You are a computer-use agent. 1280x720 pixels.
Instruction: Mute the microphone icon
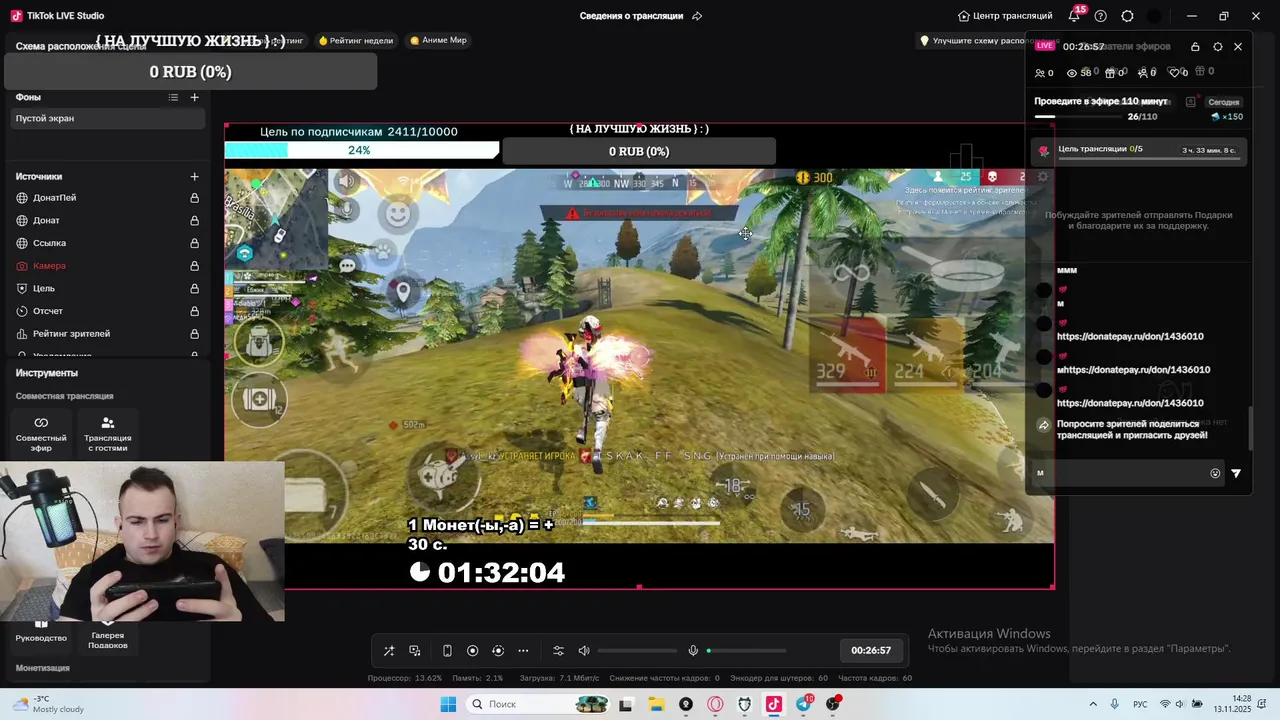click(x=693, y=651)
